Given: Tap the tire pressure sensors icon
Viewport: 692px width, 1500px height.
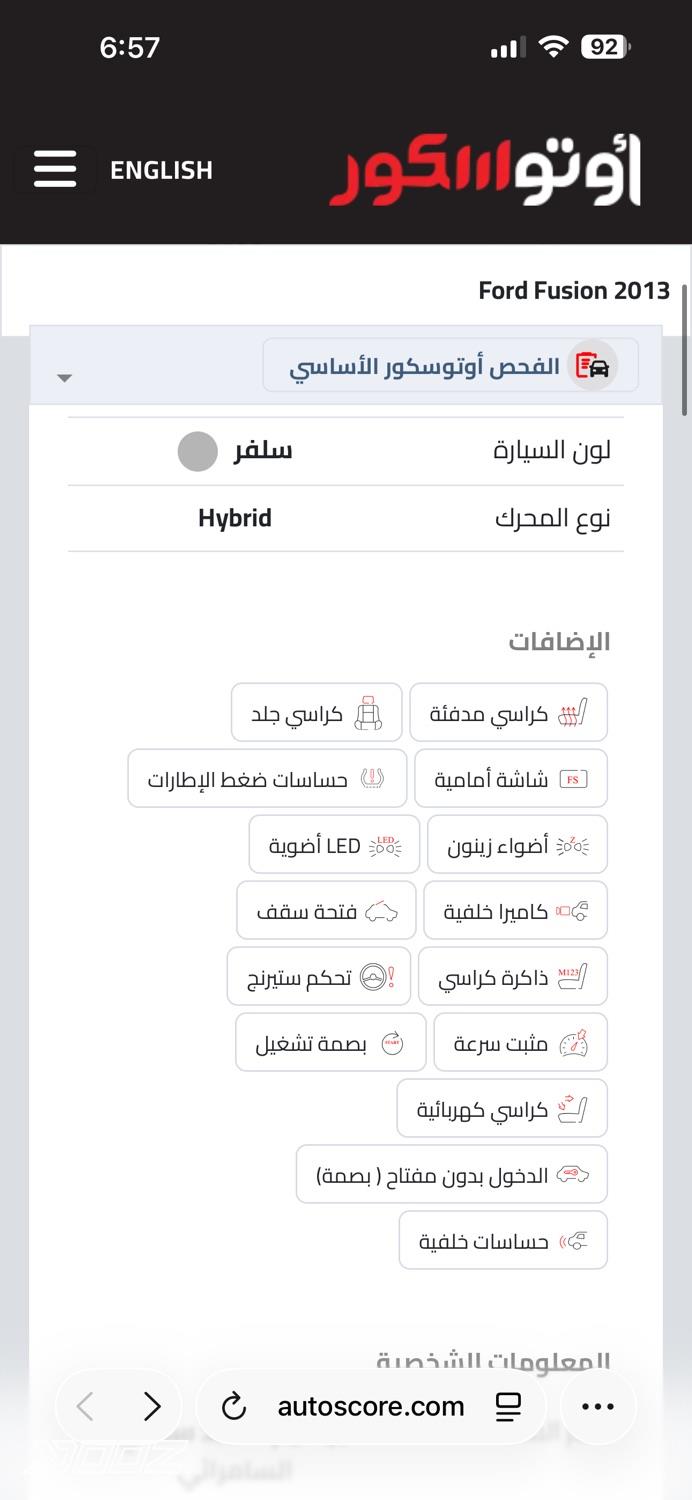Looking at the screenshot, I should tap(372, 779).
